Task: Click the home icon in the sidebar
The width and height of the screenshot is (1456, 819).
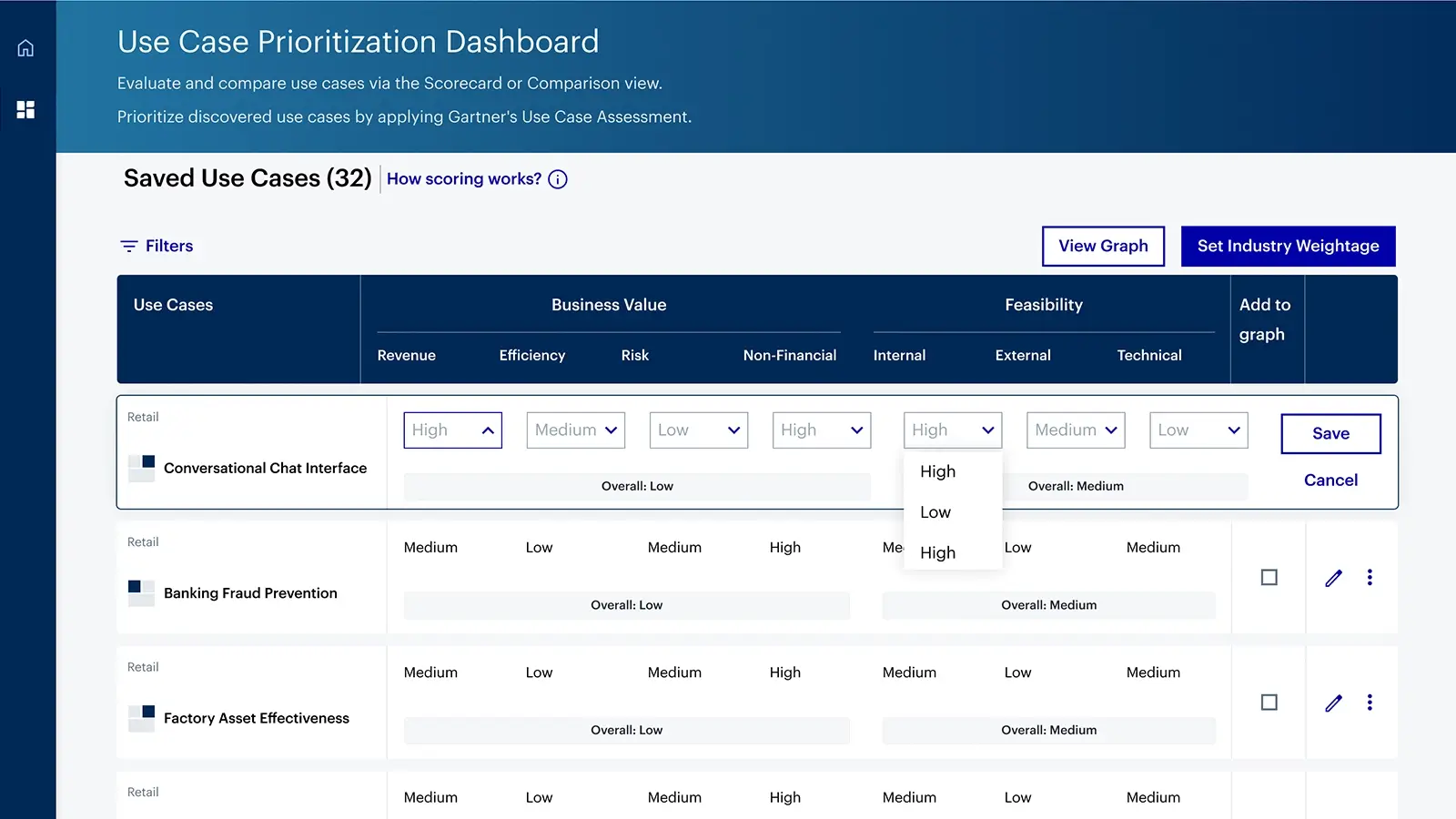Action: pos(25,47)
